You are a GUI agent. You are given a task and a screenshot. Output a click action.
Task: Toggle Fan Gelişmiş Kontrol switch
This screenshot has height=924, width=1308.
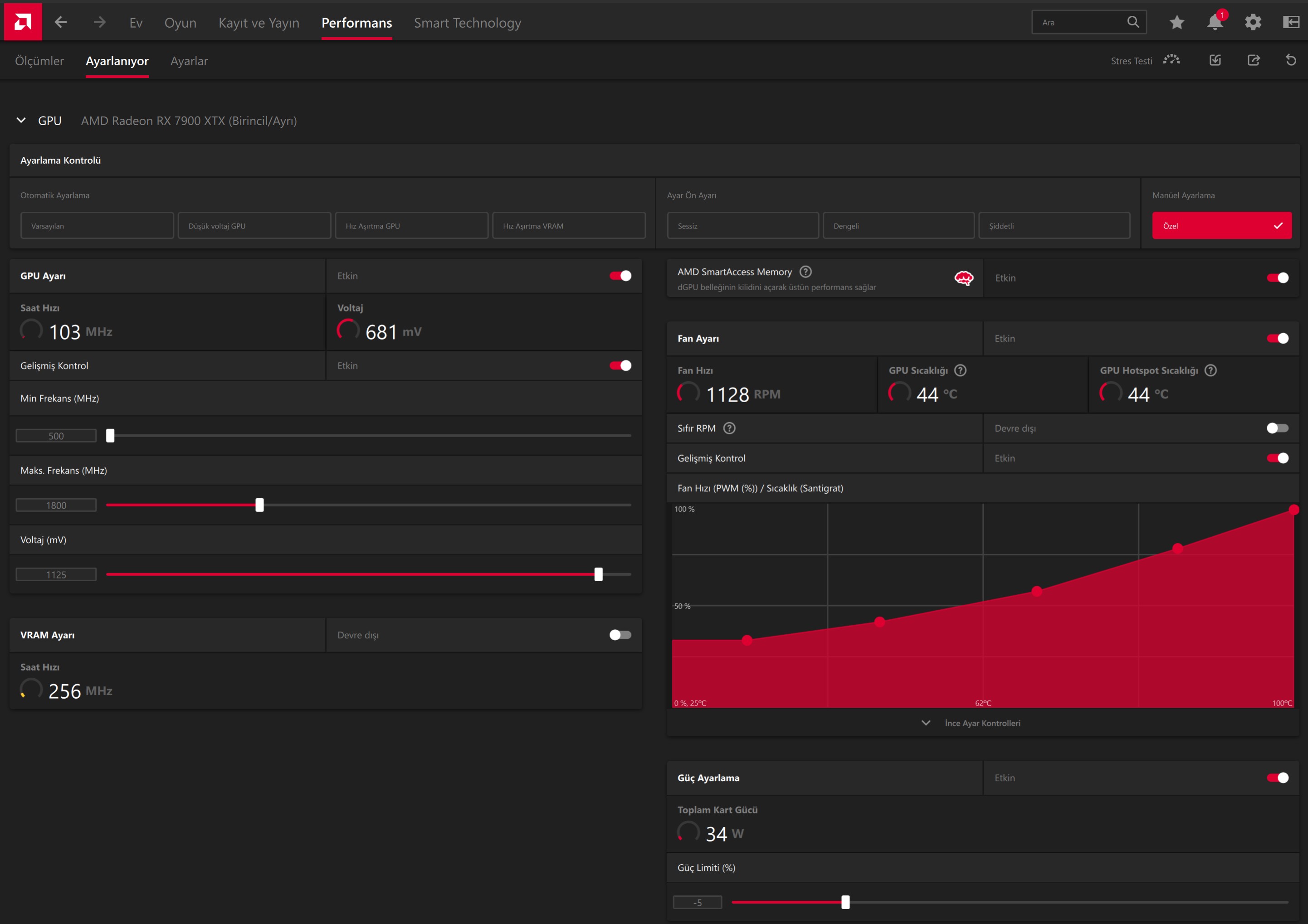[x=1277, y=458]
